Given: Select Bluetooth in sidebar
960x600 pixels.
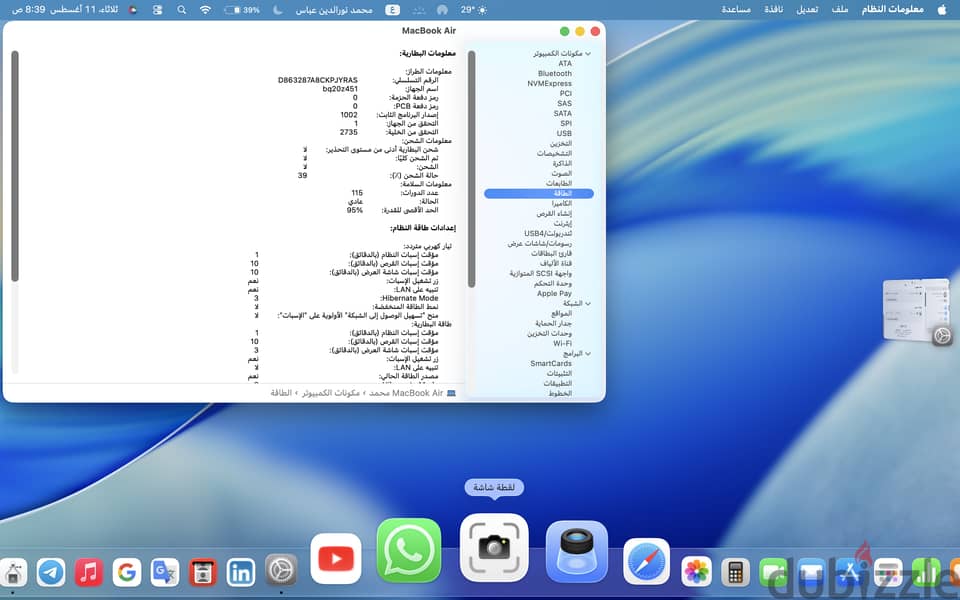Looking at the screenshot, I should pyautogui.click(x=555, y=73).
